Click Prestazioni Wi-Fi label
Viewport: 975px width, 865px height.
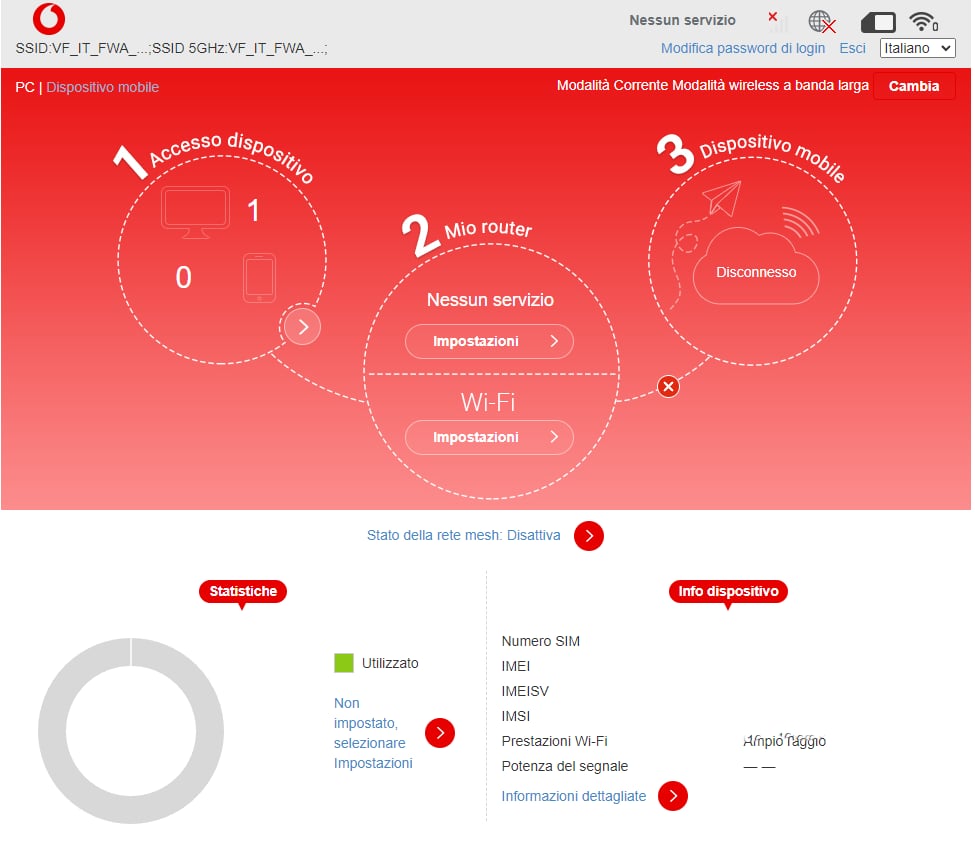[x=555, y=741]
